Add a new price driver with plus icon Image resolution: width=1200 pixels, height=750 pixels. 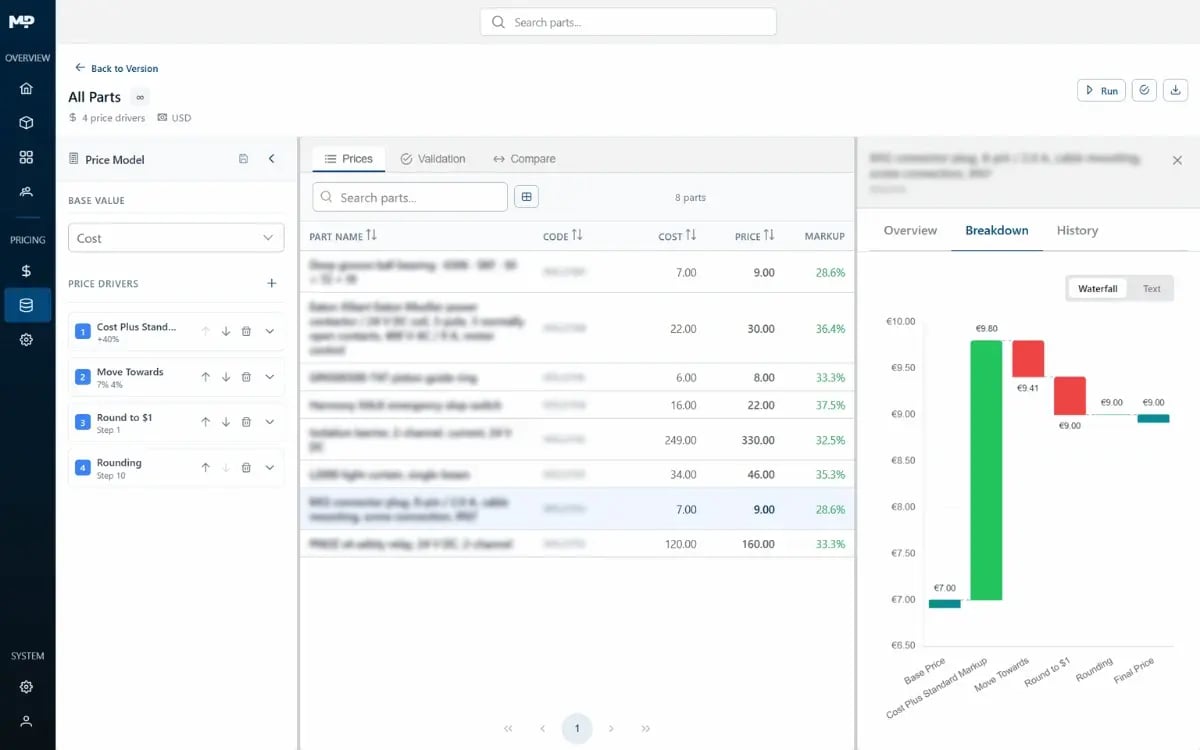click(271, 283)
